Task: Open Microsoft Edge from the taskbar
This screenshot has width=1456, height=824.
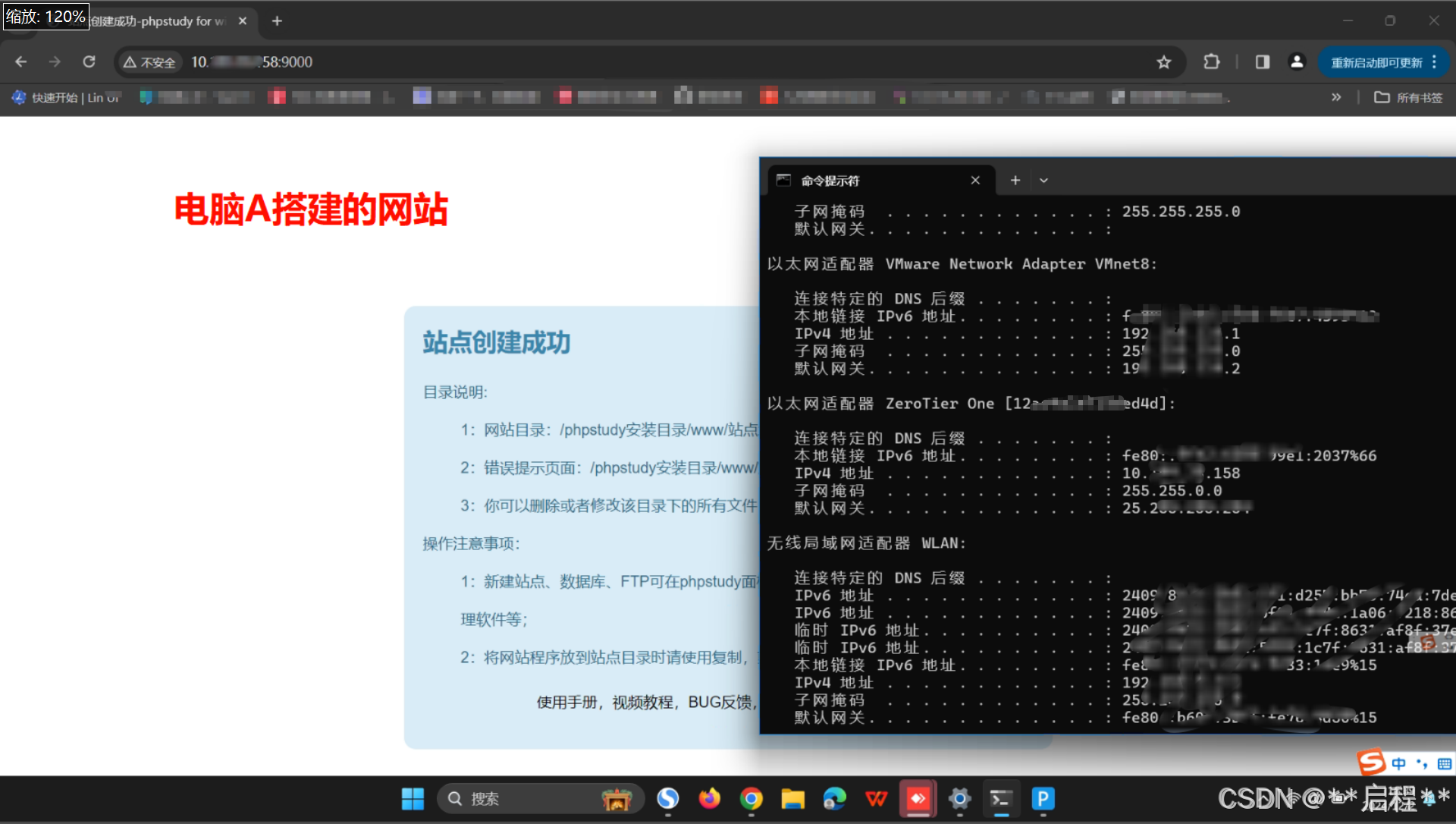Action: coord(834,799)
